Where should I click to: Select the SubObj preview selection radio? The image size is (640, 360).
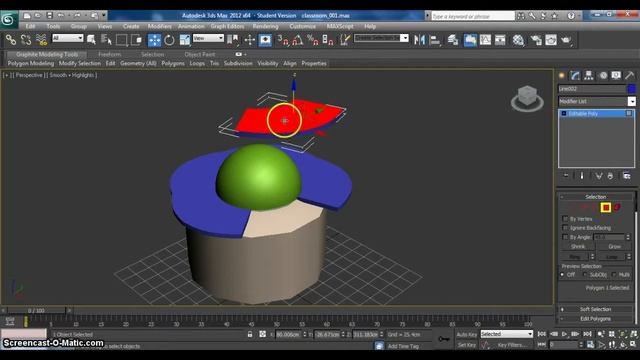[585, 275]
